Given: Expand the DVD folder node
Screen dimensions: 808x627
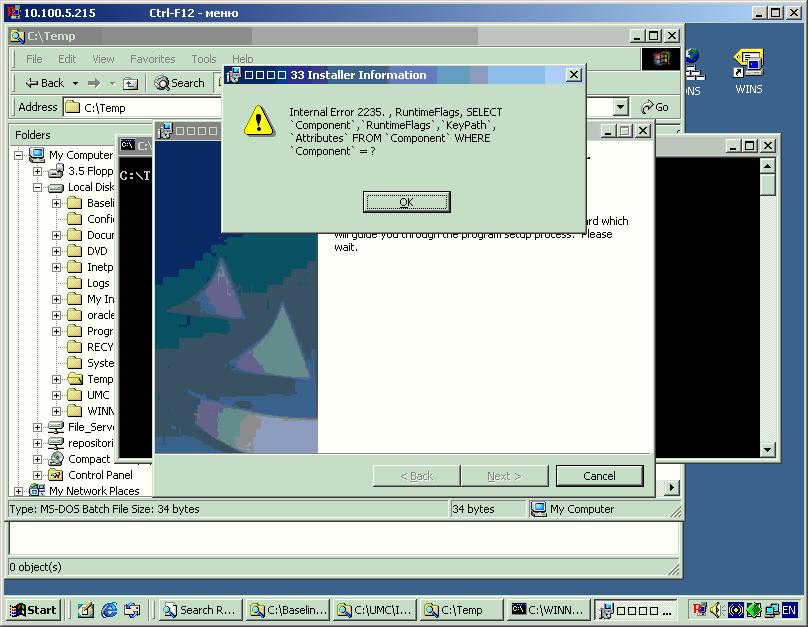Looking at the screenshot, I should point(56,251).
